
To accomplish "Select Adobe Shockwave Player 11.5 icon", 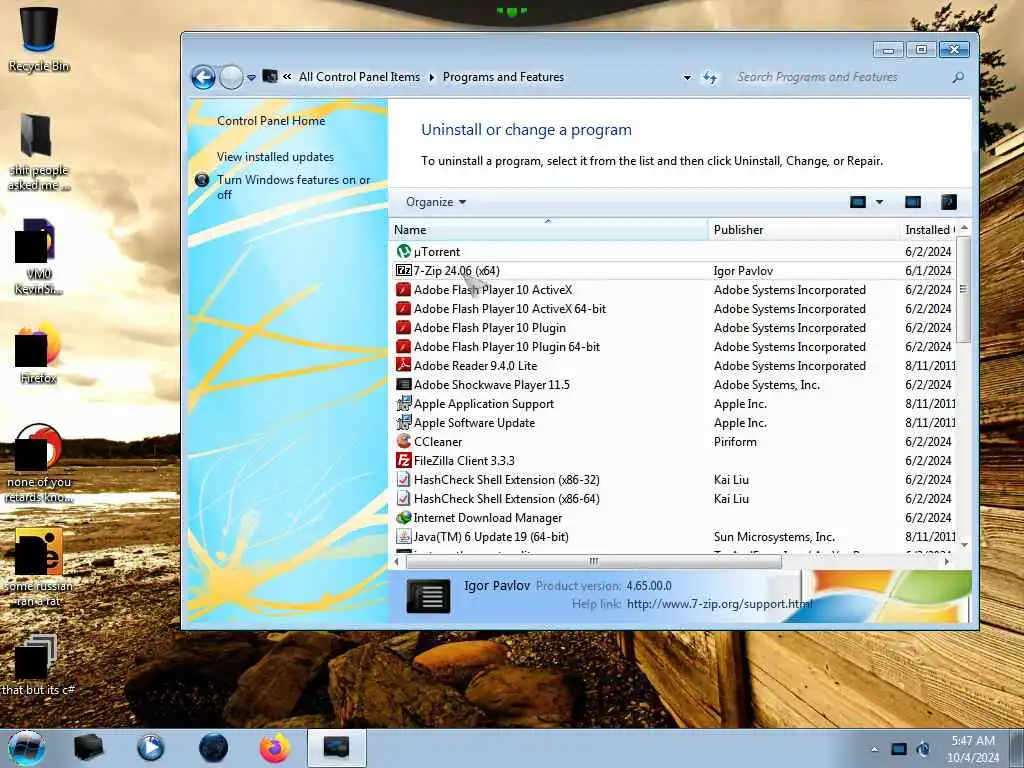I will [x=404, y=385].
